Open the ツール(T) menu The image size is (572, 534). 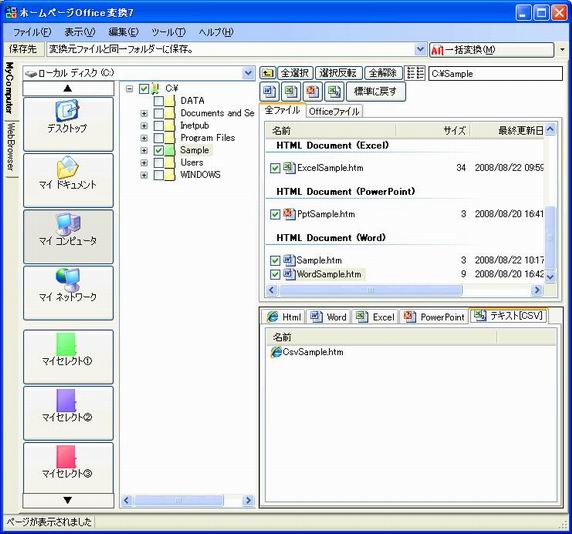[x=168, y=32]
